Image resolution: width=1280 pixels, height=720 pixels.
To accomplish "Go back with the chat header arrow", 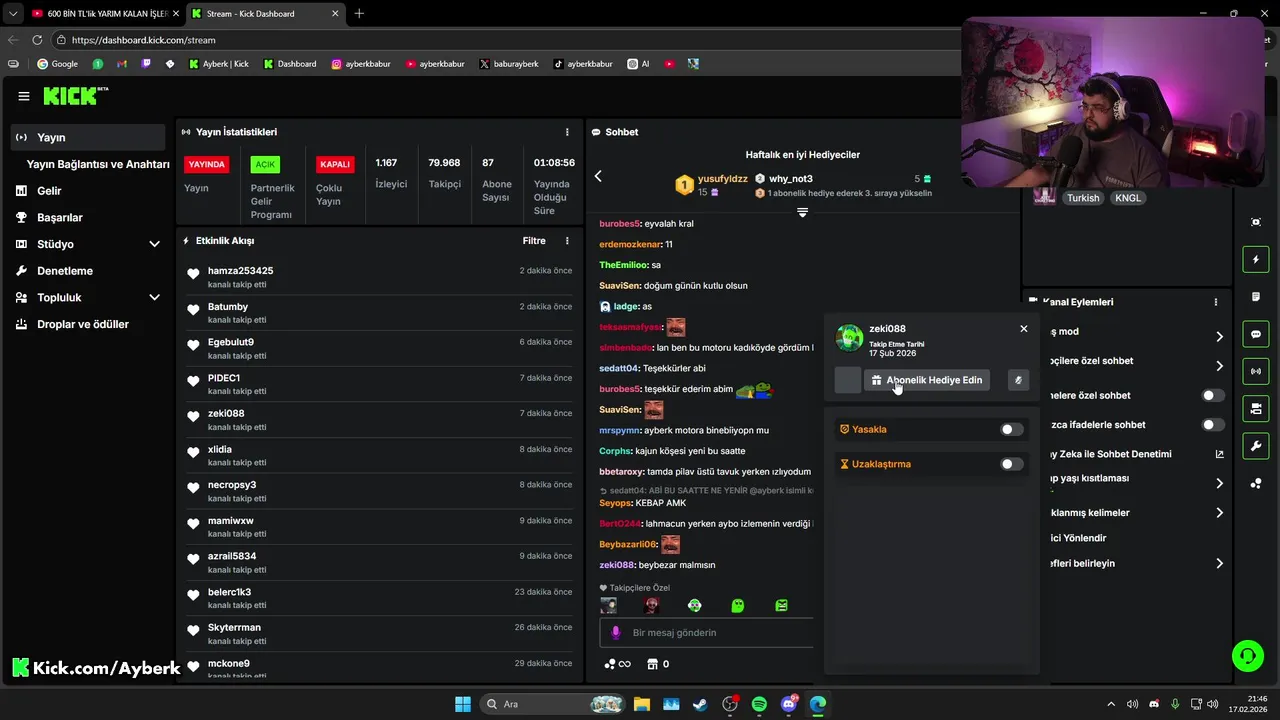I will (598, 176).
